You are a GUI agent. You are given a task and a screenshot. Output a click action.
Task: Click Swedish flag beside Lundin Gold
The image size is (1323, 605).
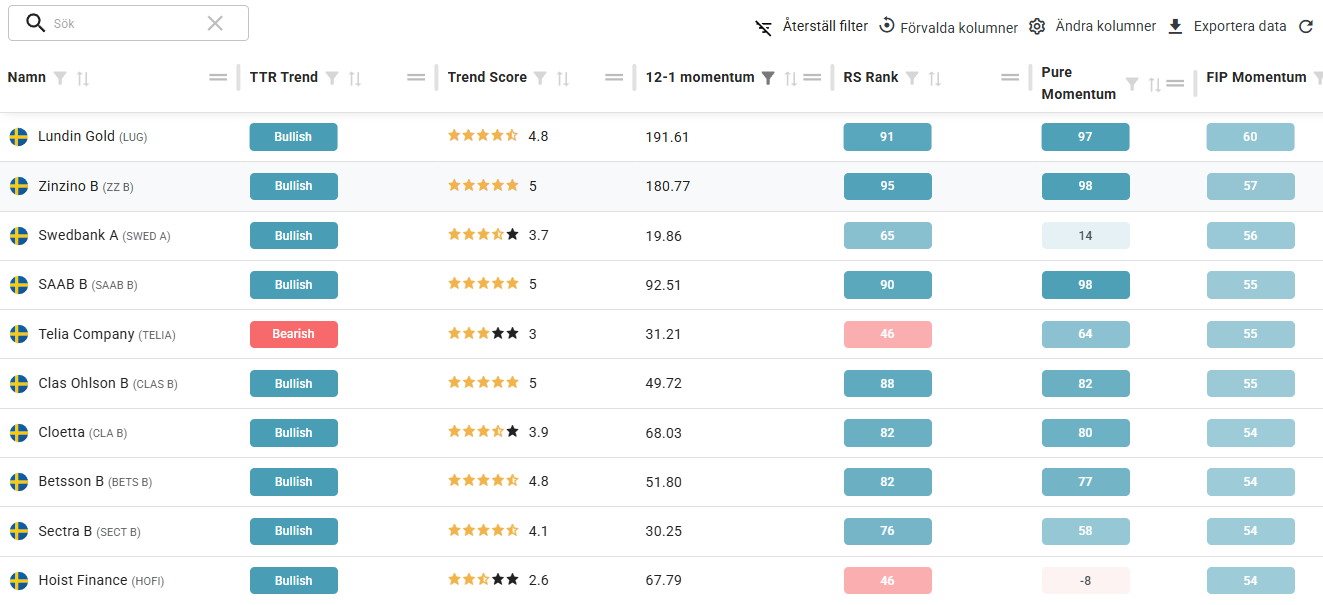(x=18, y=137)
